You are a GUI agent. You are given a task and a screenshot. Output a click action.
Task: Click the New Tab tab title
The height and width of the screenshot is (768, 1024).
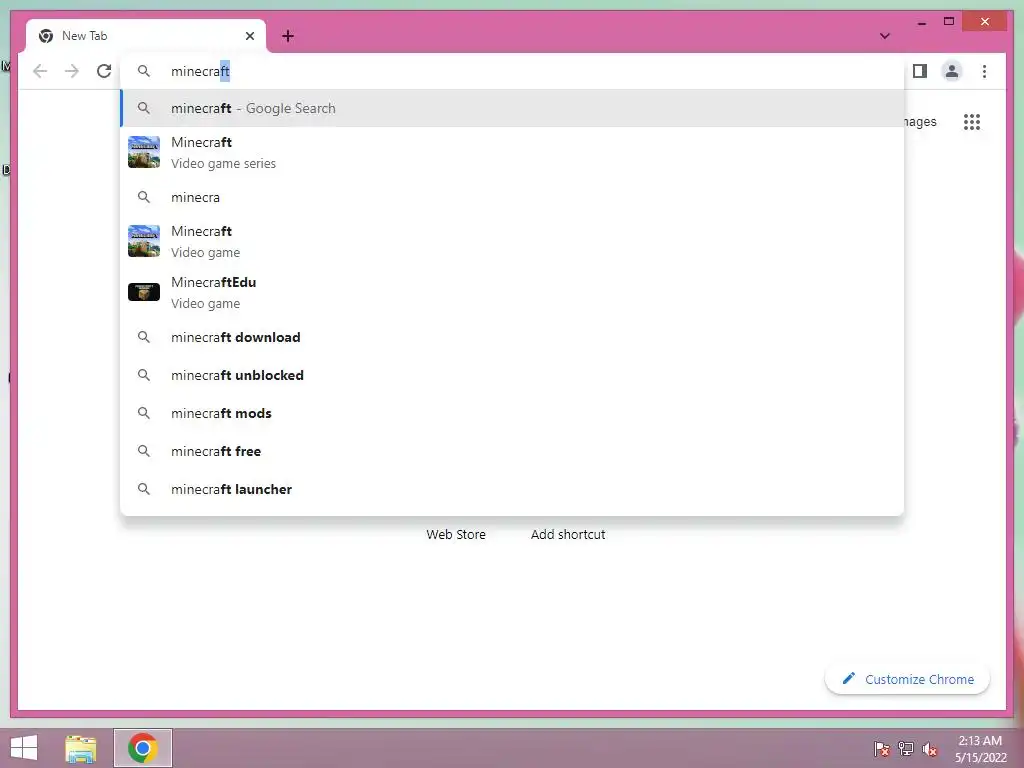tap(84, 36)
